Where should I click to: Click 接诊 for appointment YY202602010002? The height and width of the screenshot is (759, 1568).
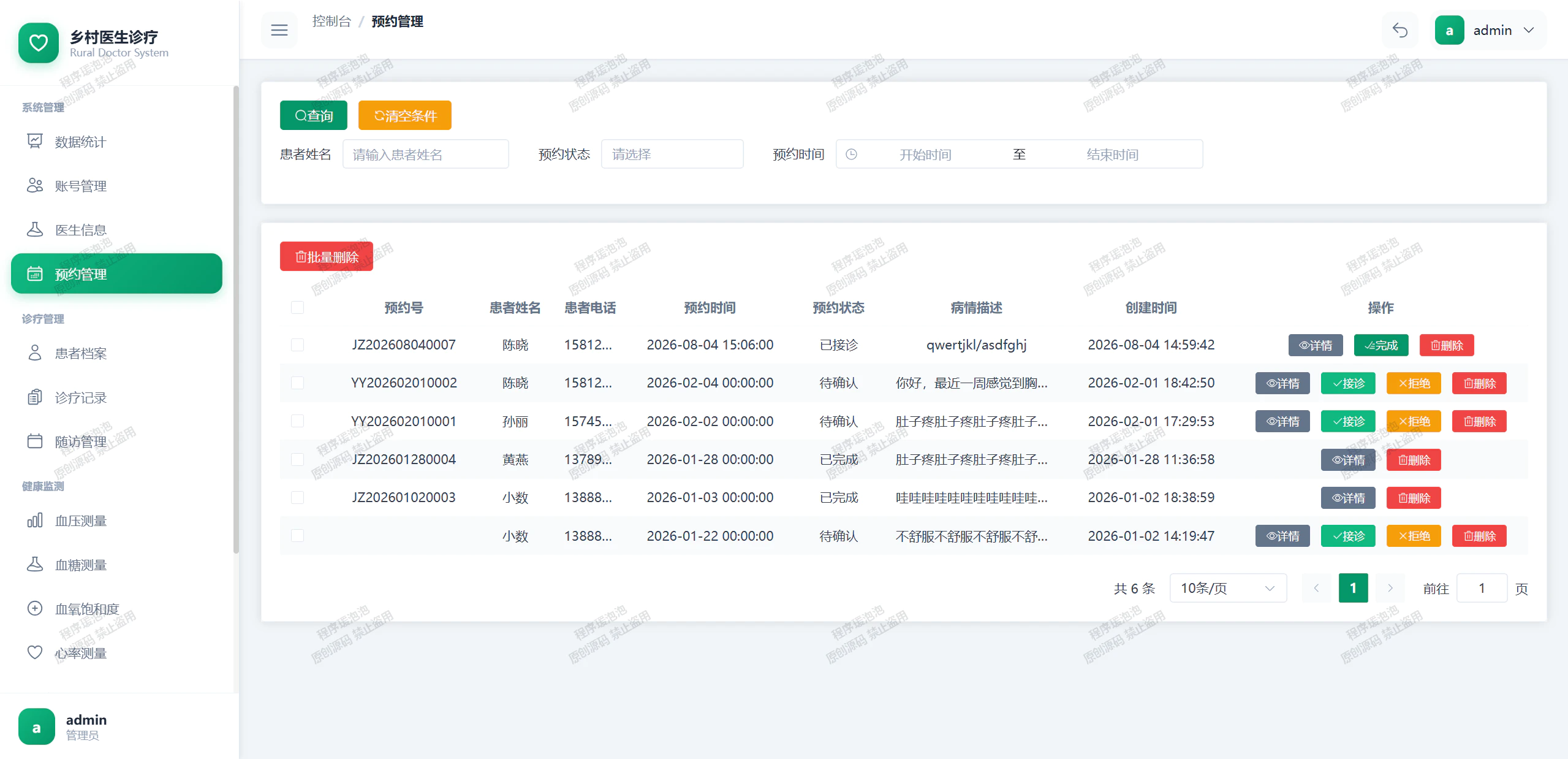(x=1348, y=383)
